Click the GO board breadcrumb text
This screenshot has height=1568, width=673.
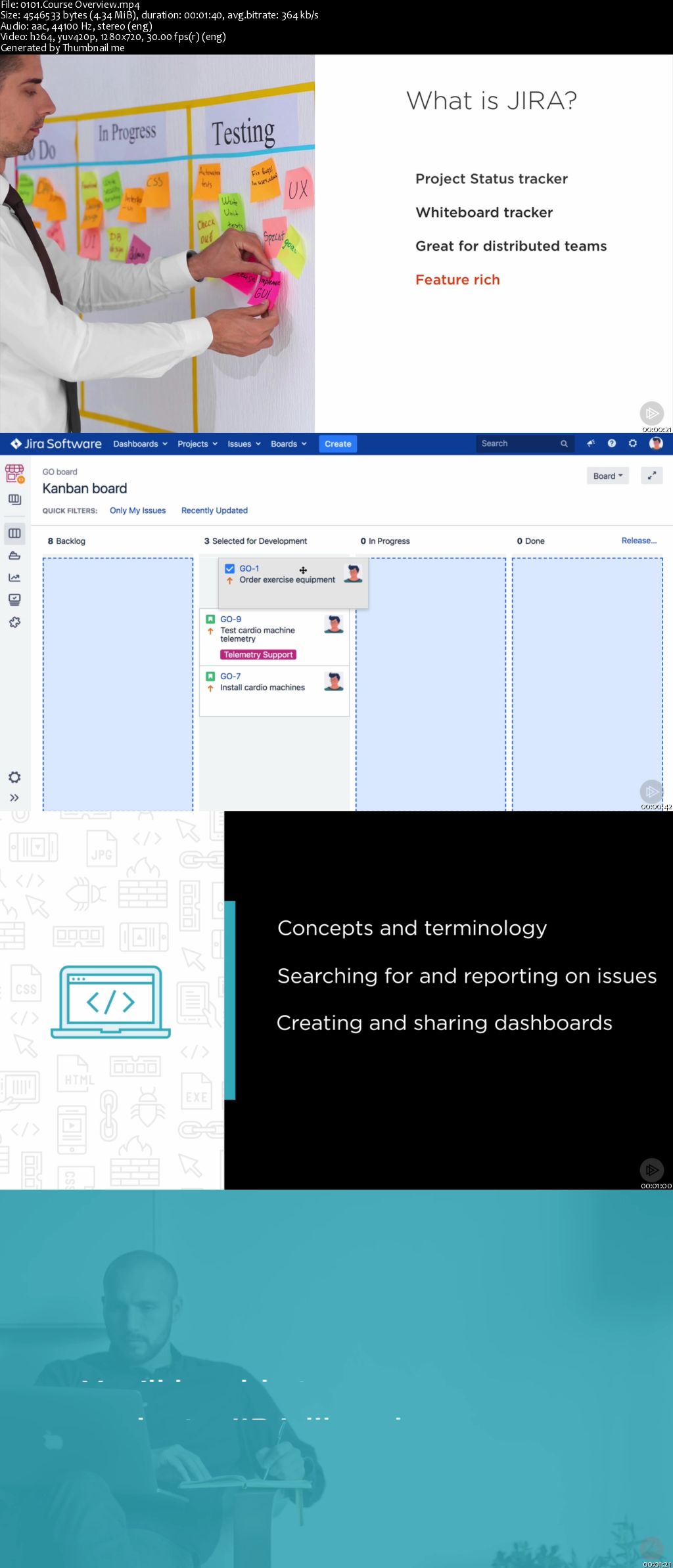pos(60,472)
